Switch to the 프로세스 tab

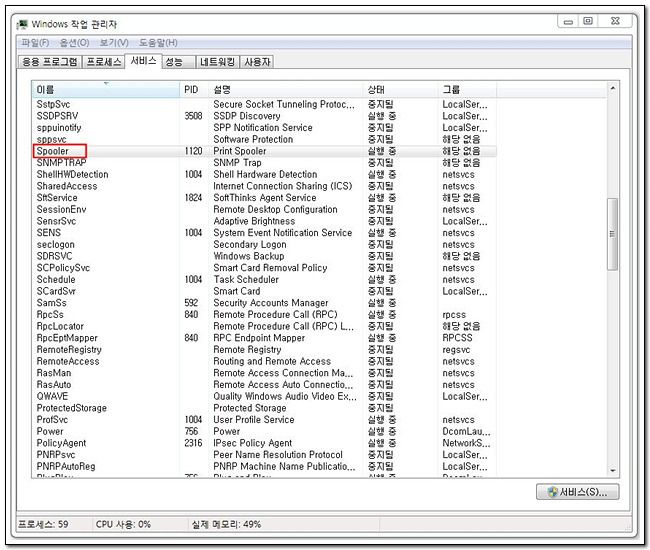tap(104, 62)
